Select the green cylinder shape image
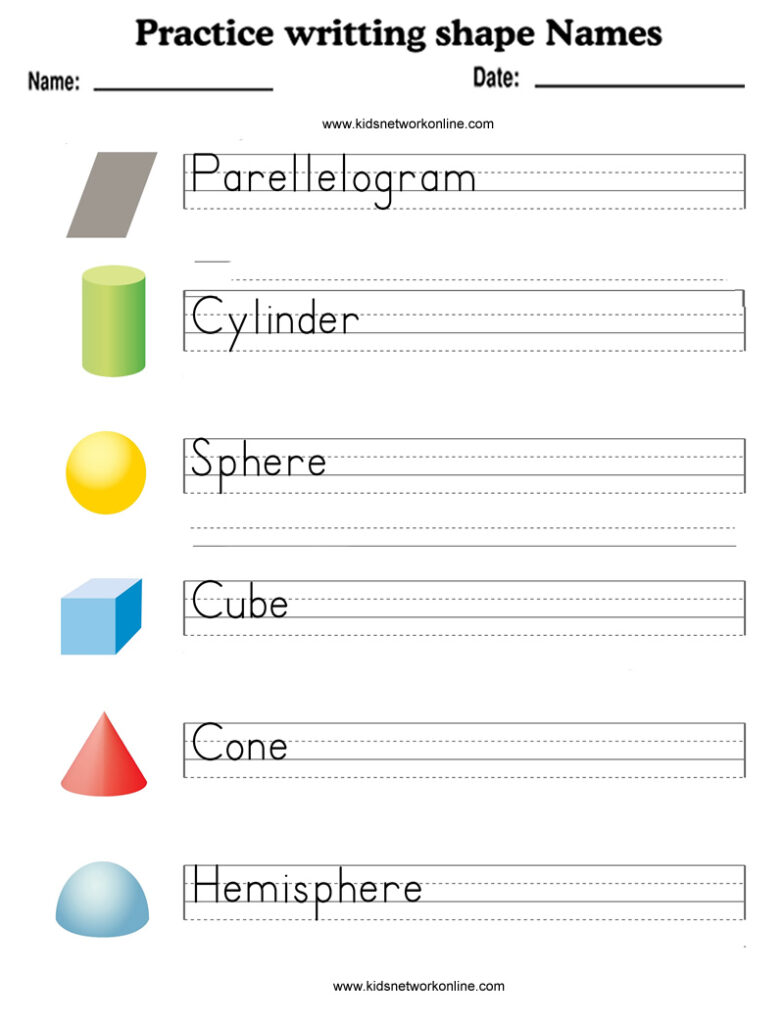 (x=114, y=321)
